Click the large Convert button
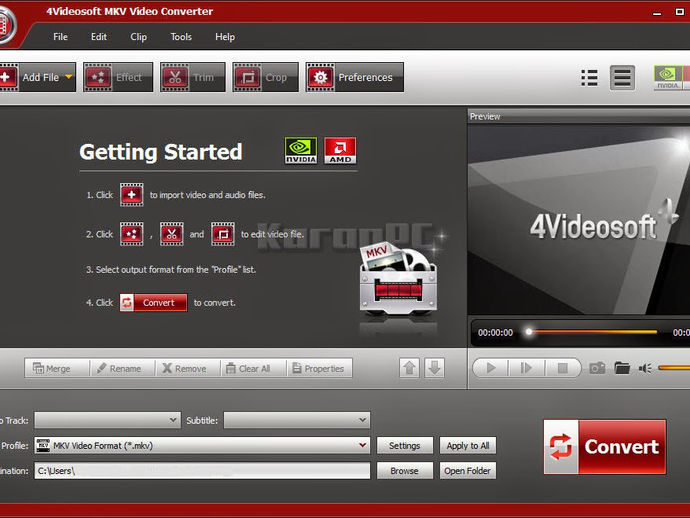The image size is (690, 518). 605,447
